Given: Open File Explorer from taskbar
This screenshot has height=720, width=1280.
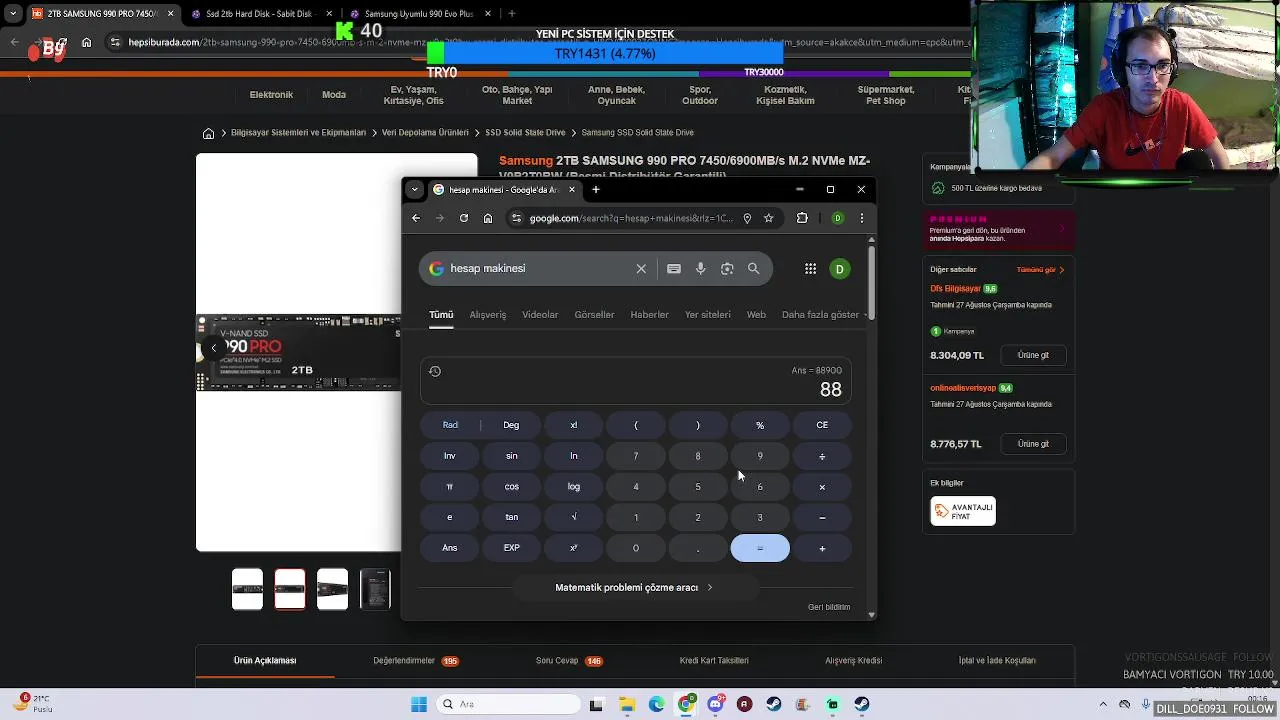Looking at the screenshot, I should 627,704.
